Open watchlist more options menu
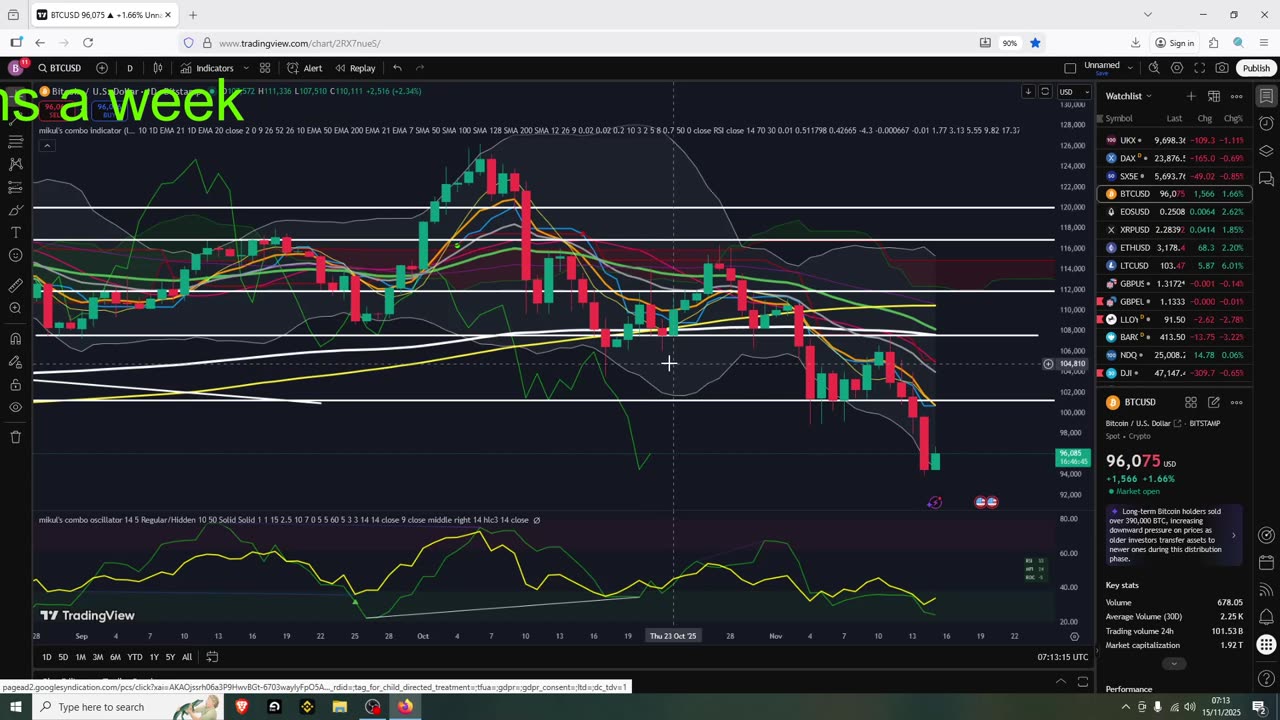 point(1236,96)
